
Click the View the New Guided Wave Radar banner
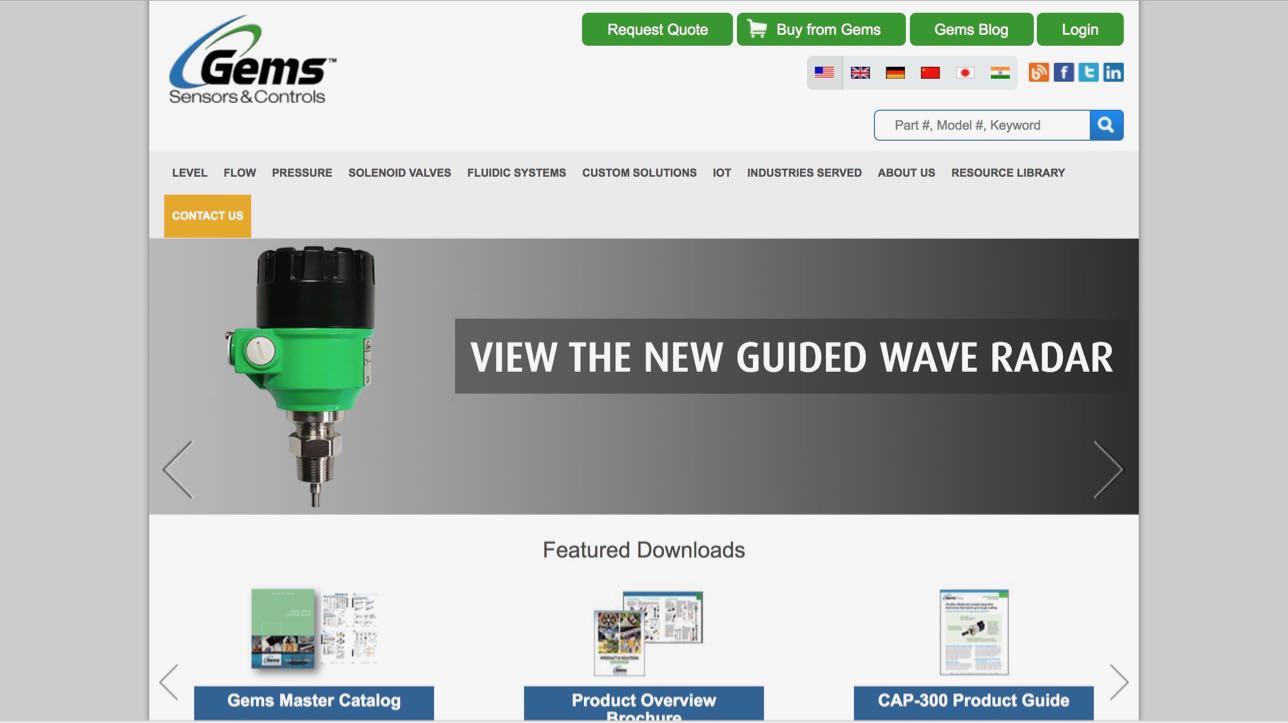[792, 356]
